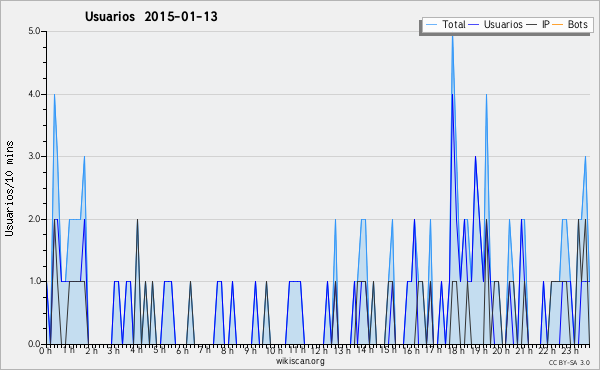
Task: Click the 'wikiscan.org' caption below the chart
Action: tap(300, 361)
